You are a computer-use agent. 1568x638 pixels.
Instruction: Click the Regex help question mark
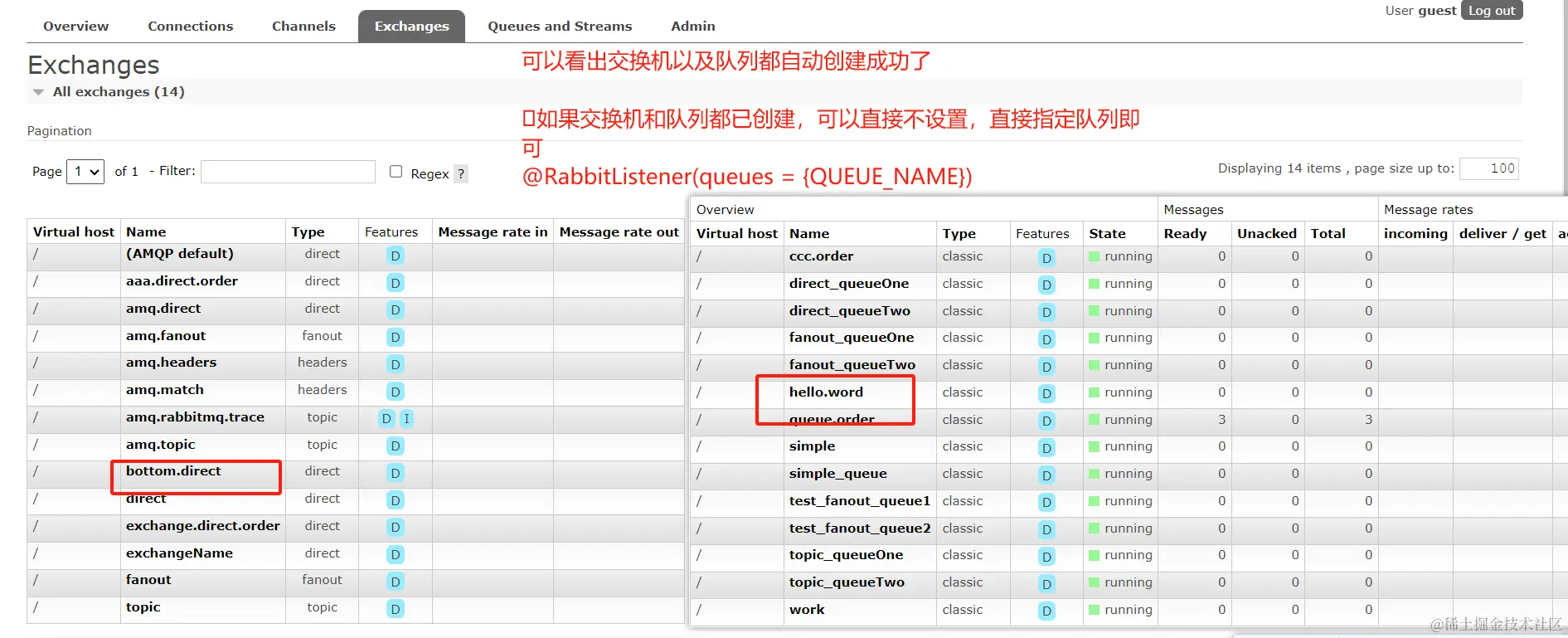click(x=461, y=173)
